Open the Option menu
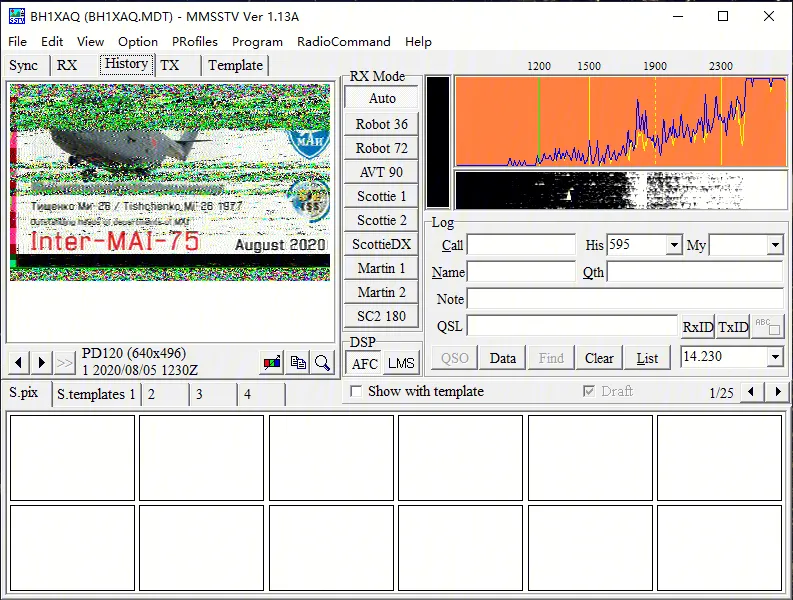Viewport: 793px width, 600px height. pos(138,41)
